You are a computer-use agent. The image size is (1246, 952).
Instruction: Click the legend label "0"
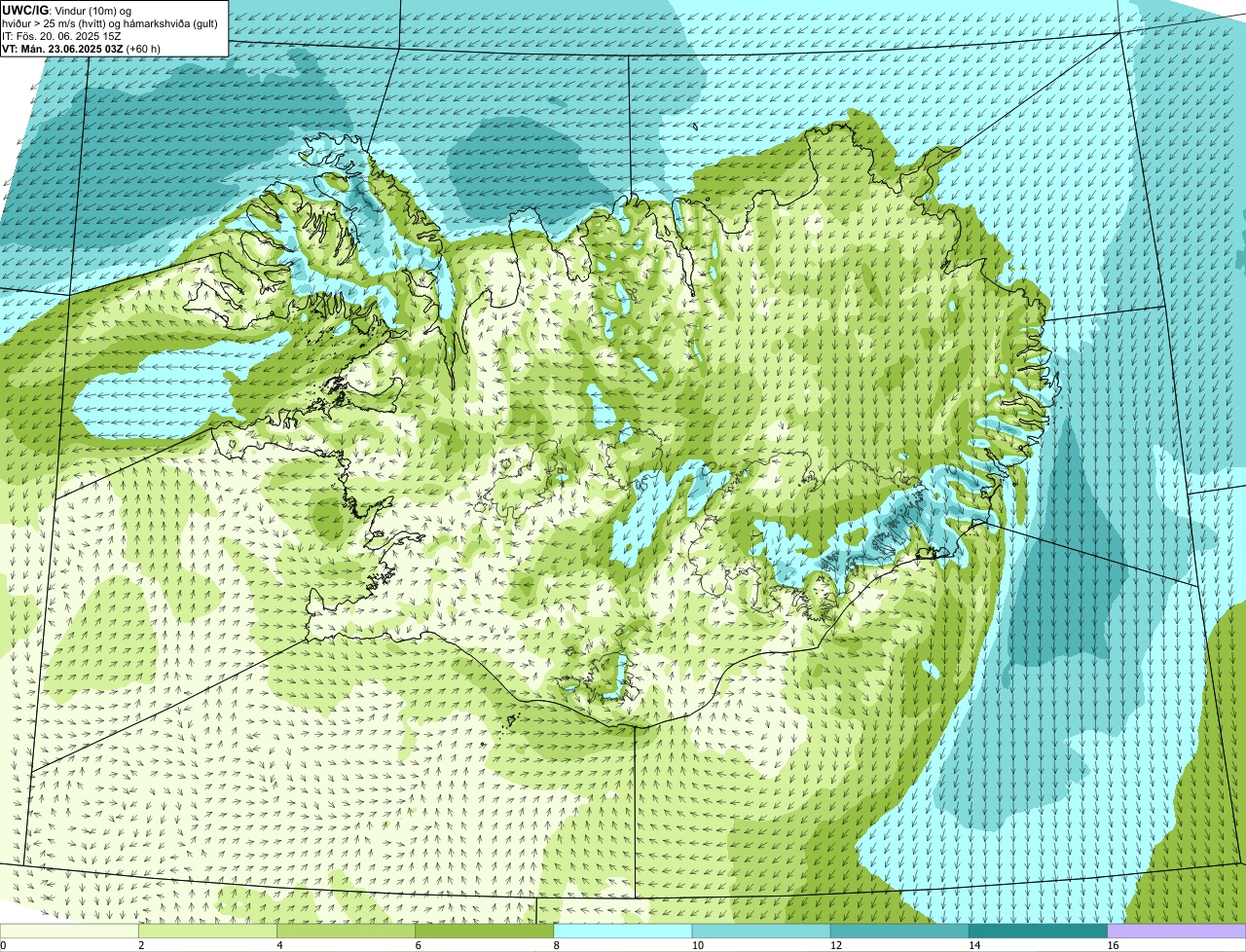(3, 945)
